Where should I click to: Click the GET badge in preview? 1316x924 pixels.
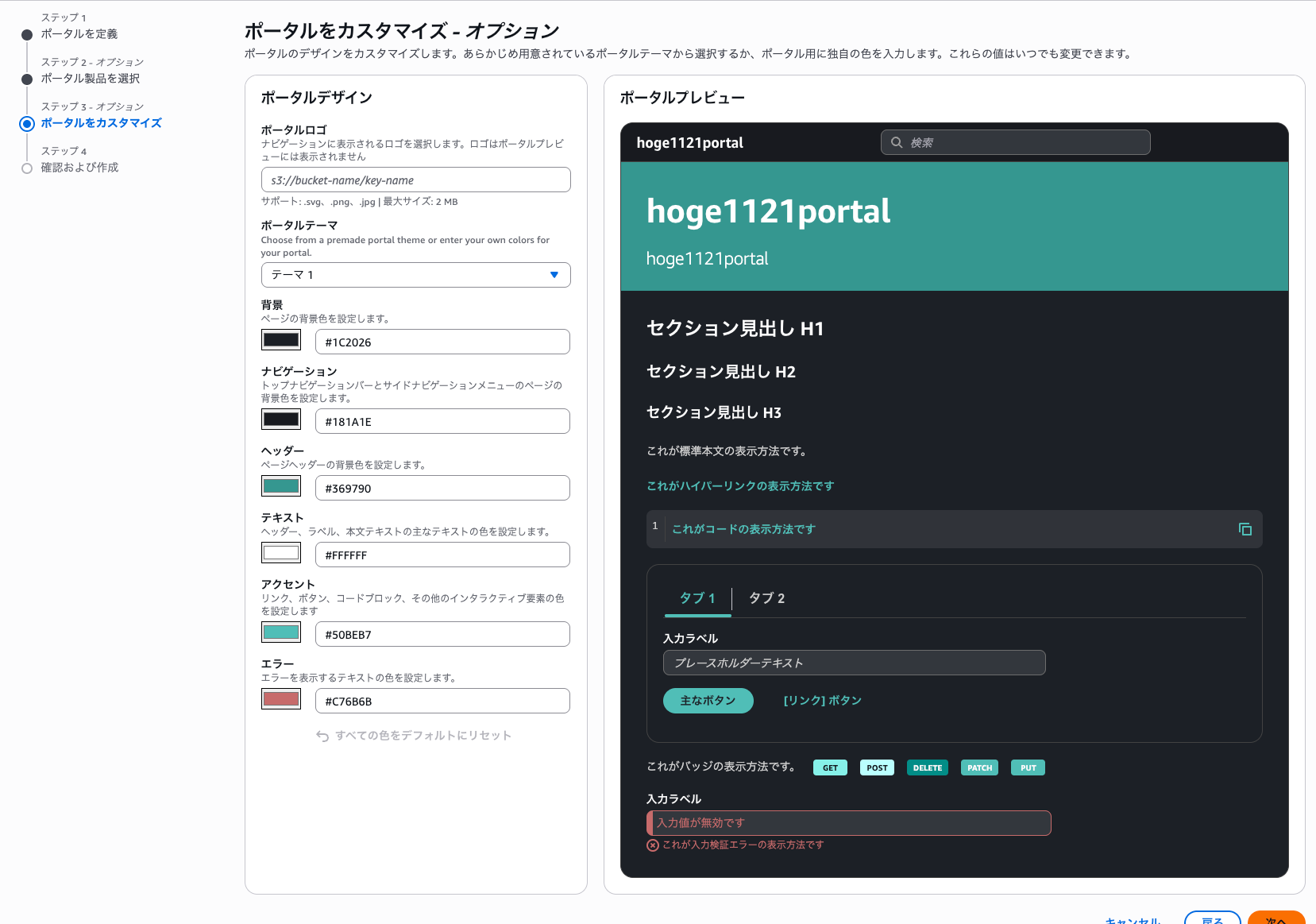coord(830,767)
